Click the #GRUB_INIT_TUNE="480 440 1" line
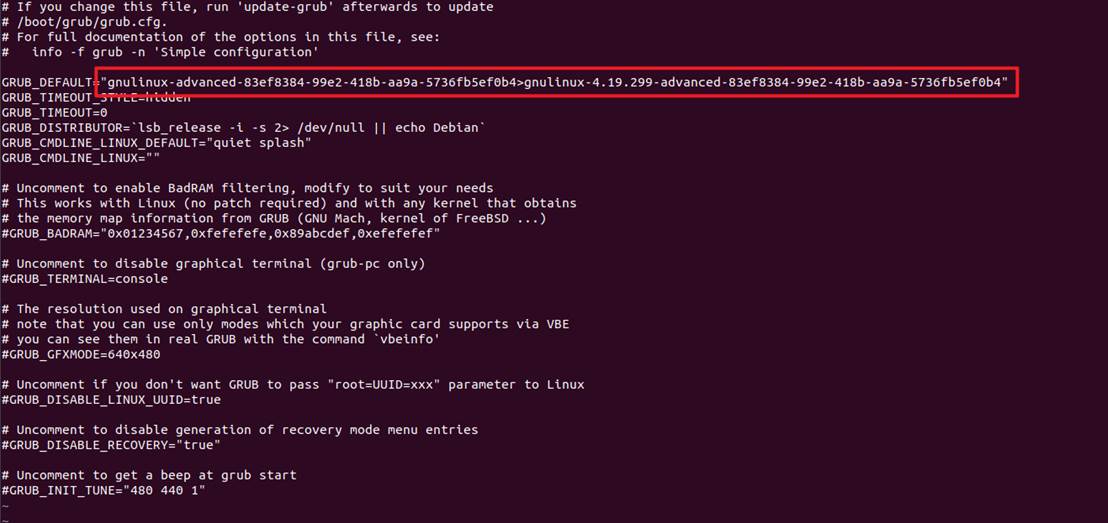Viewport: 1108px width, 523px height. [104, 490]
